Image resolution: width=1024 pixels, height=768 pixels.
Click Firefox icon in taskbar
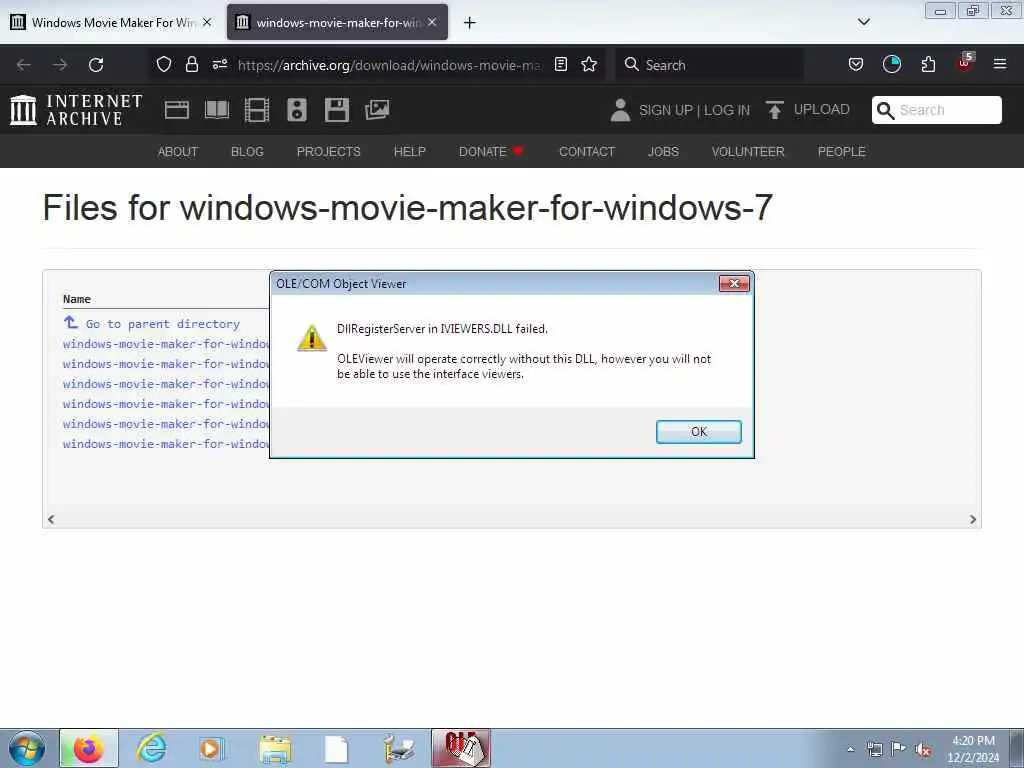coord(89,748)
